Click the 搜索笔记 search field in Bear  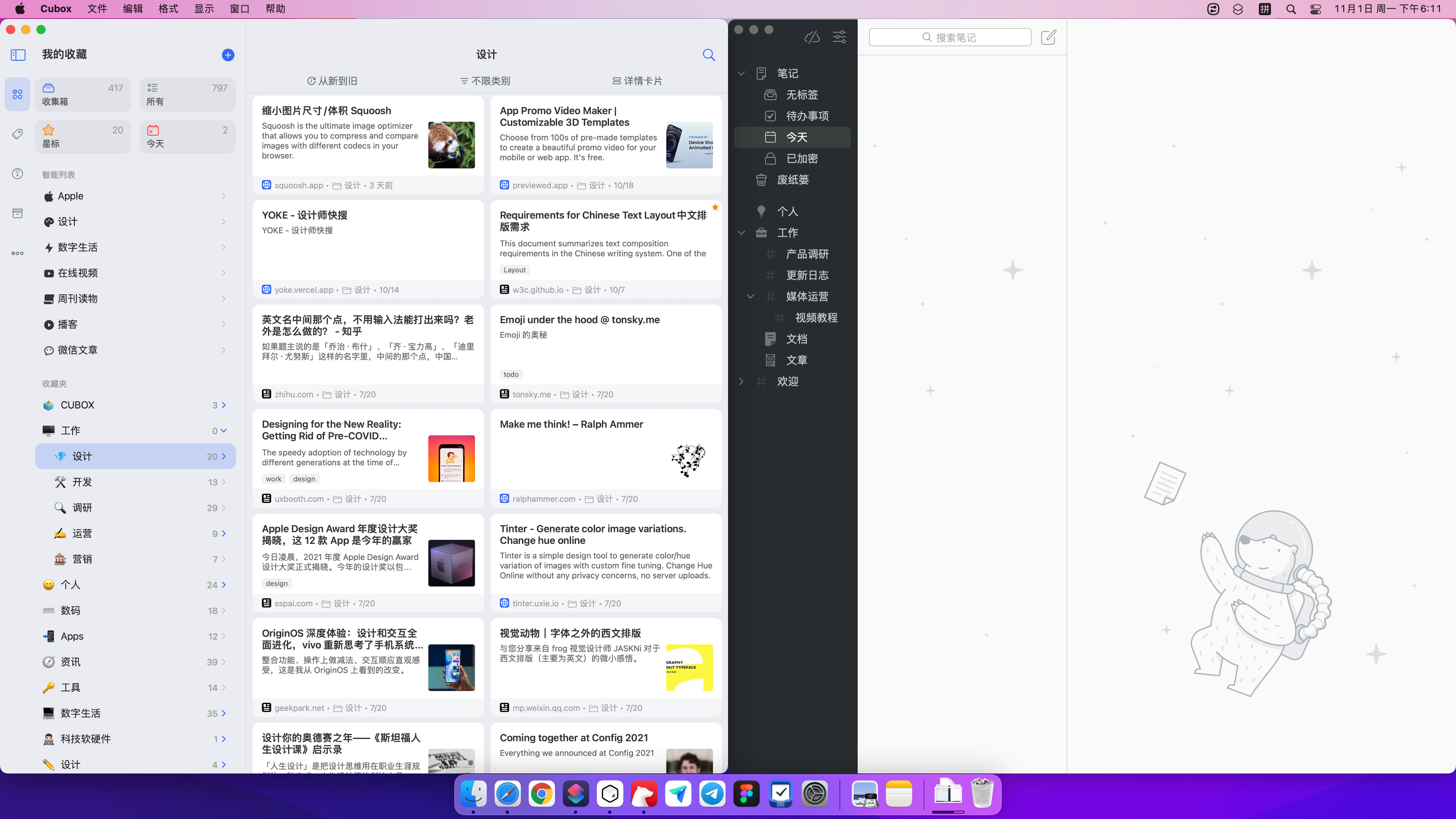coord(950,37)
